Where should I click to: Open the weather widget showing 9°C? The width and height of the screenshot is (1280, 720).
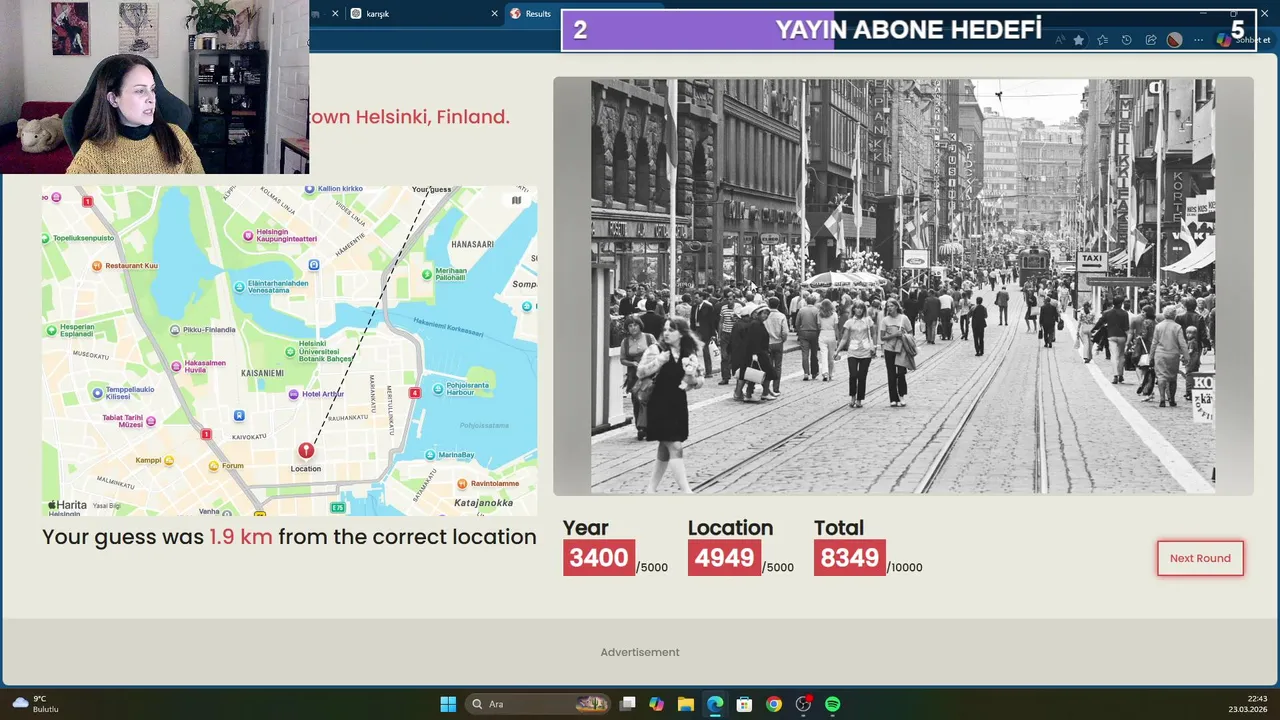(36, 704)
